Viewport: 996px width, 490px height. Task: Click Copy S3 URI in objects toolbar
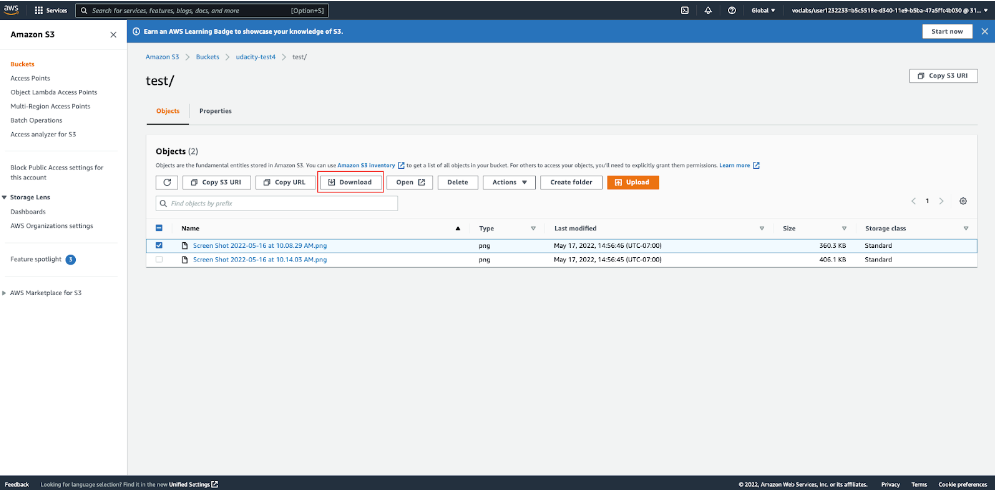(216, 182)
